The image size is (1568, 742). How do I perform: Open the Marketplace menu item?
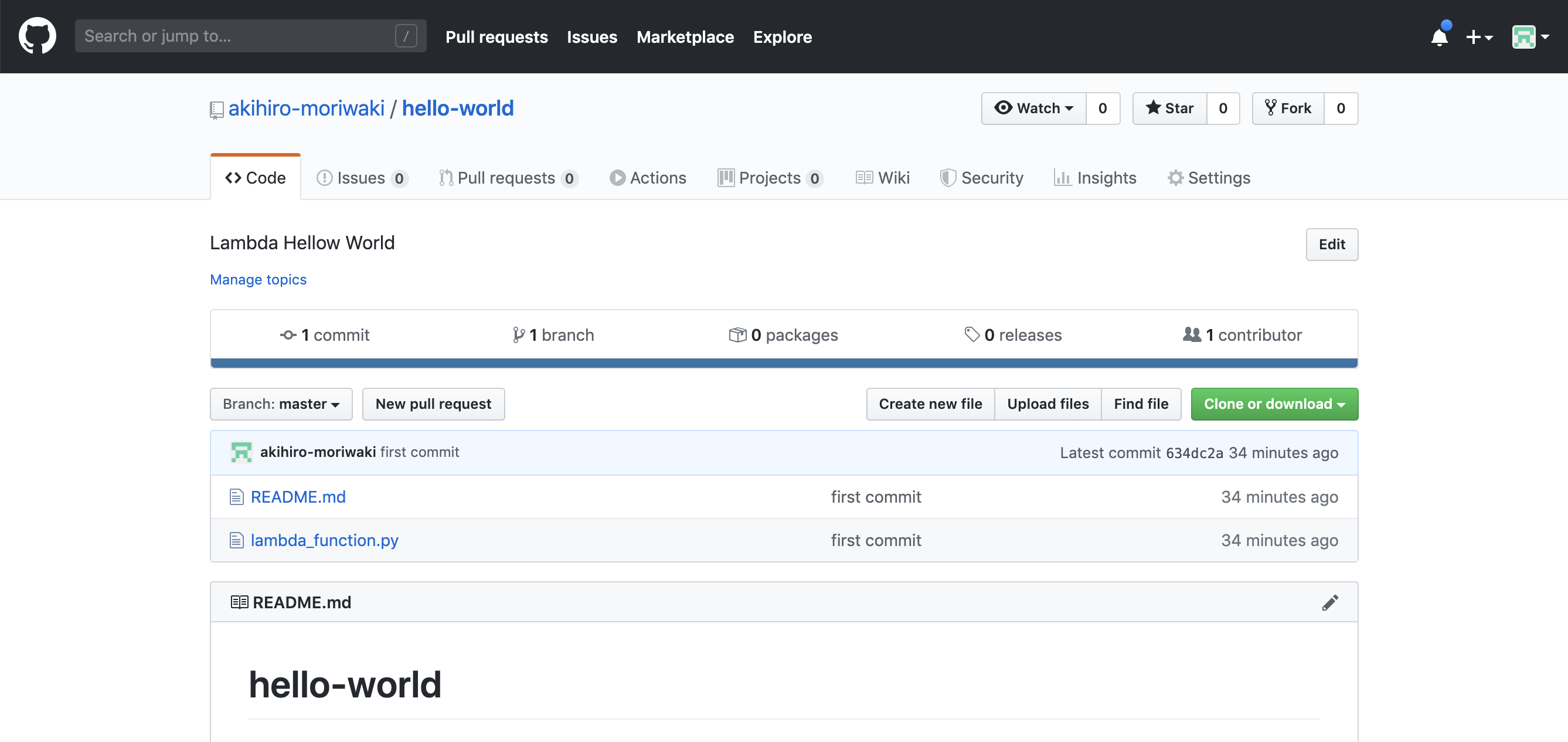click(685, 36)
